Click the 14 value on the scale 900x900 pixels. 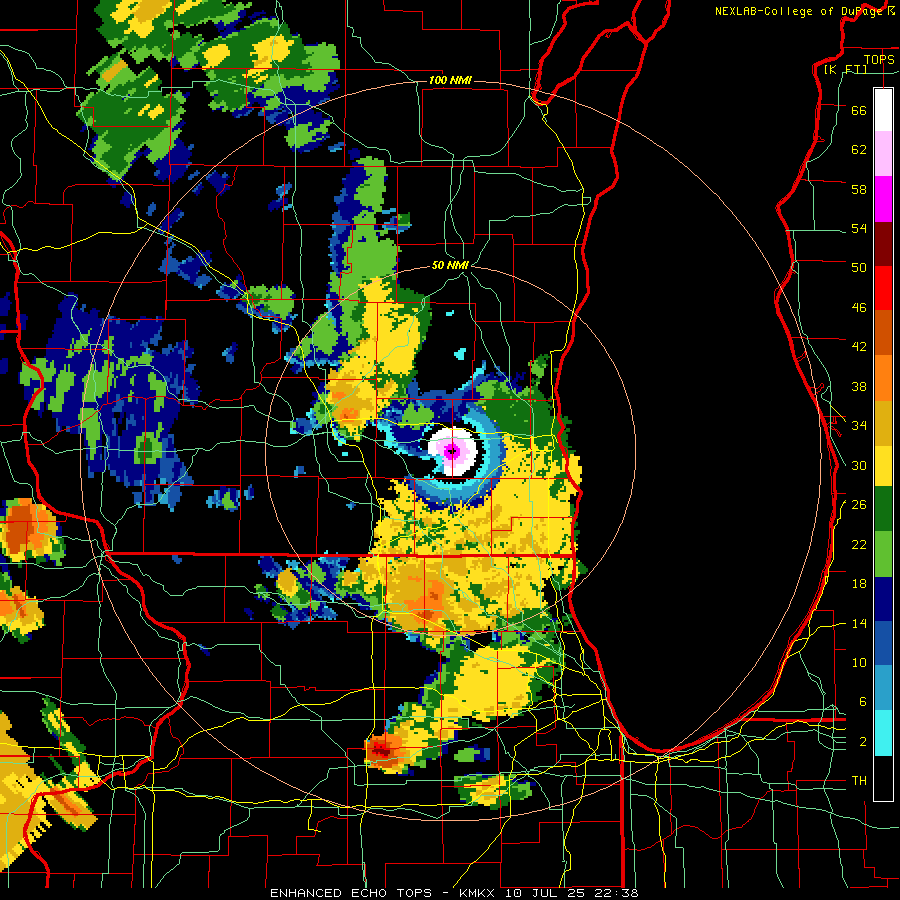pyautogui.click(x=859, y=623)
